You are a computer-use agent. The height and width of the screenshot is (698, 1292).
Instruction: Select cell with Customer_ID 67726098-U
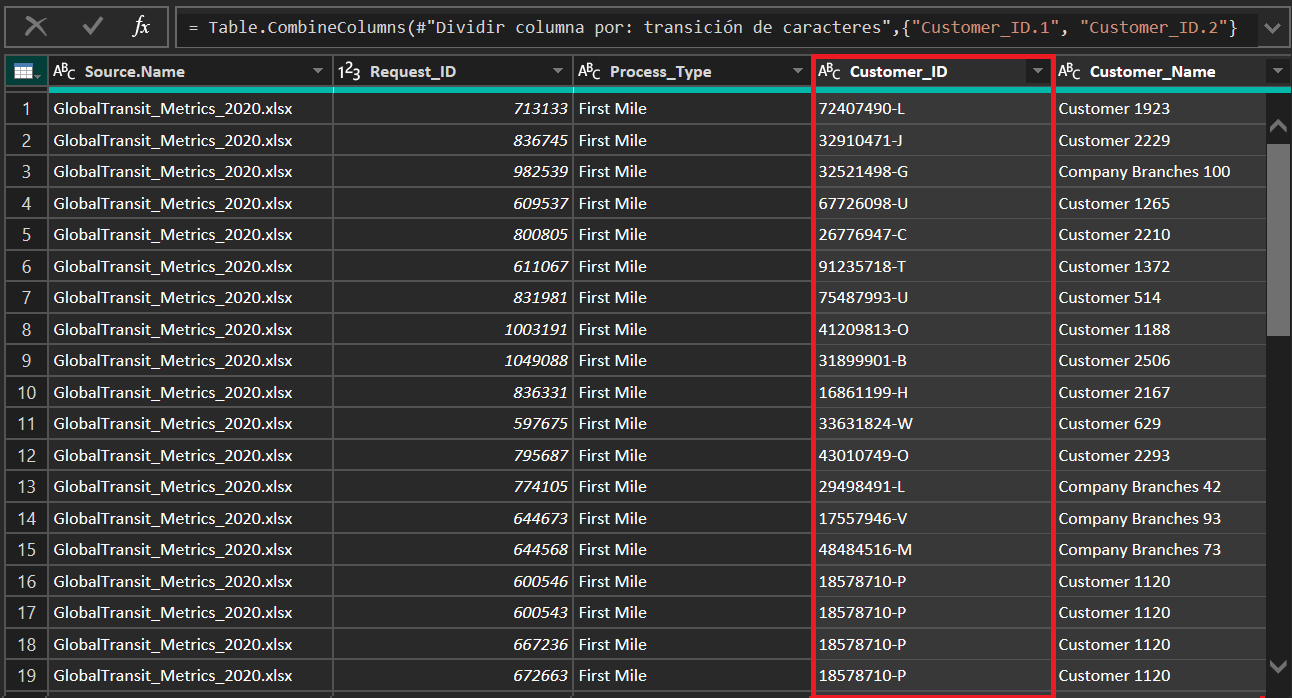click(933, 203)
